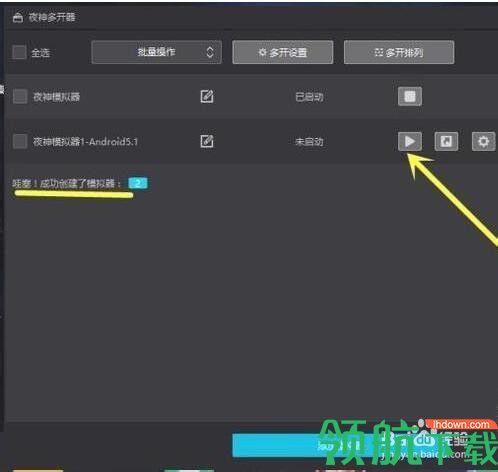Select the 已启动 status text

pyautogui.click(x=309, y=97)
